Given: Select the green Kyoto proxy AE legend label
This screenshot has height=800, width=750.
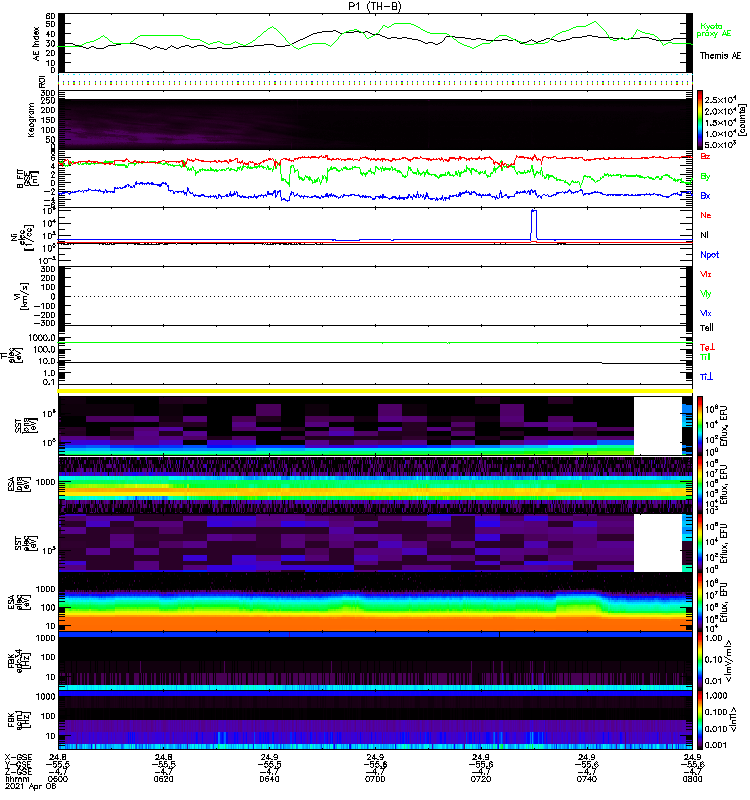Looking at the screenshot, I should [714, 30].
